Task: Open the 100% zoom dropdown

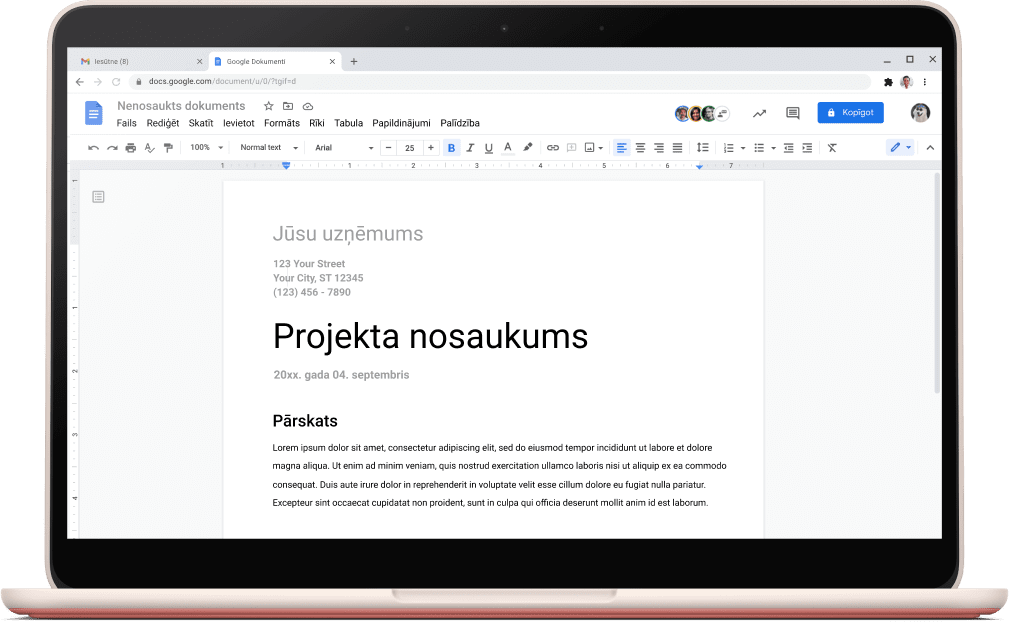Action: pyautogui.click(x=206, y=148)
